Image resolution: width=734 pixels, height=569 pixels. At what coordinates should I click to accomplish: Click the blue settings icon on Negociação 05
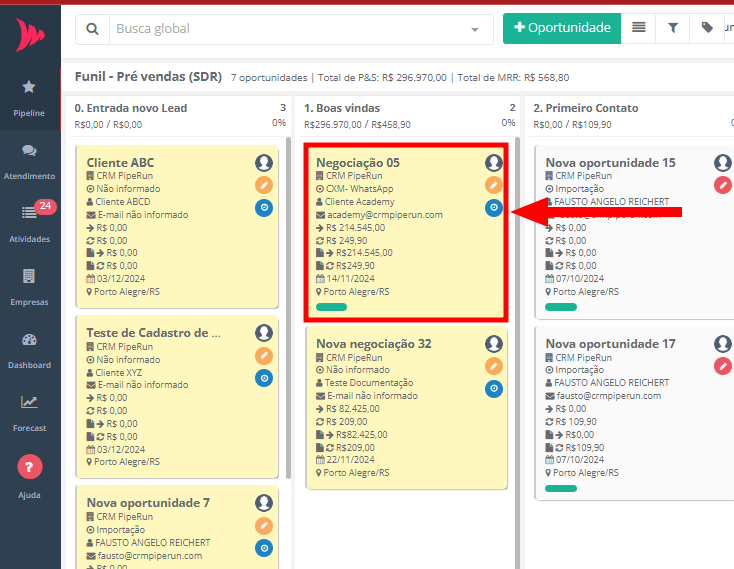pyautogui.click(x=494, y=208)
